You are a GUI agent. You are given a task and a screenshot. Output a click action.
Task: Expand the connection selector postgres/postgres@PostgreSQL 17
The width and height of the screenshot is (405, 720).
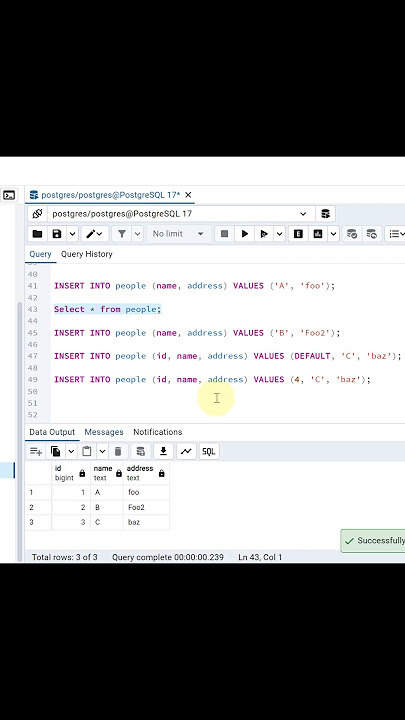pyautogui.click(x=181, y=214)
